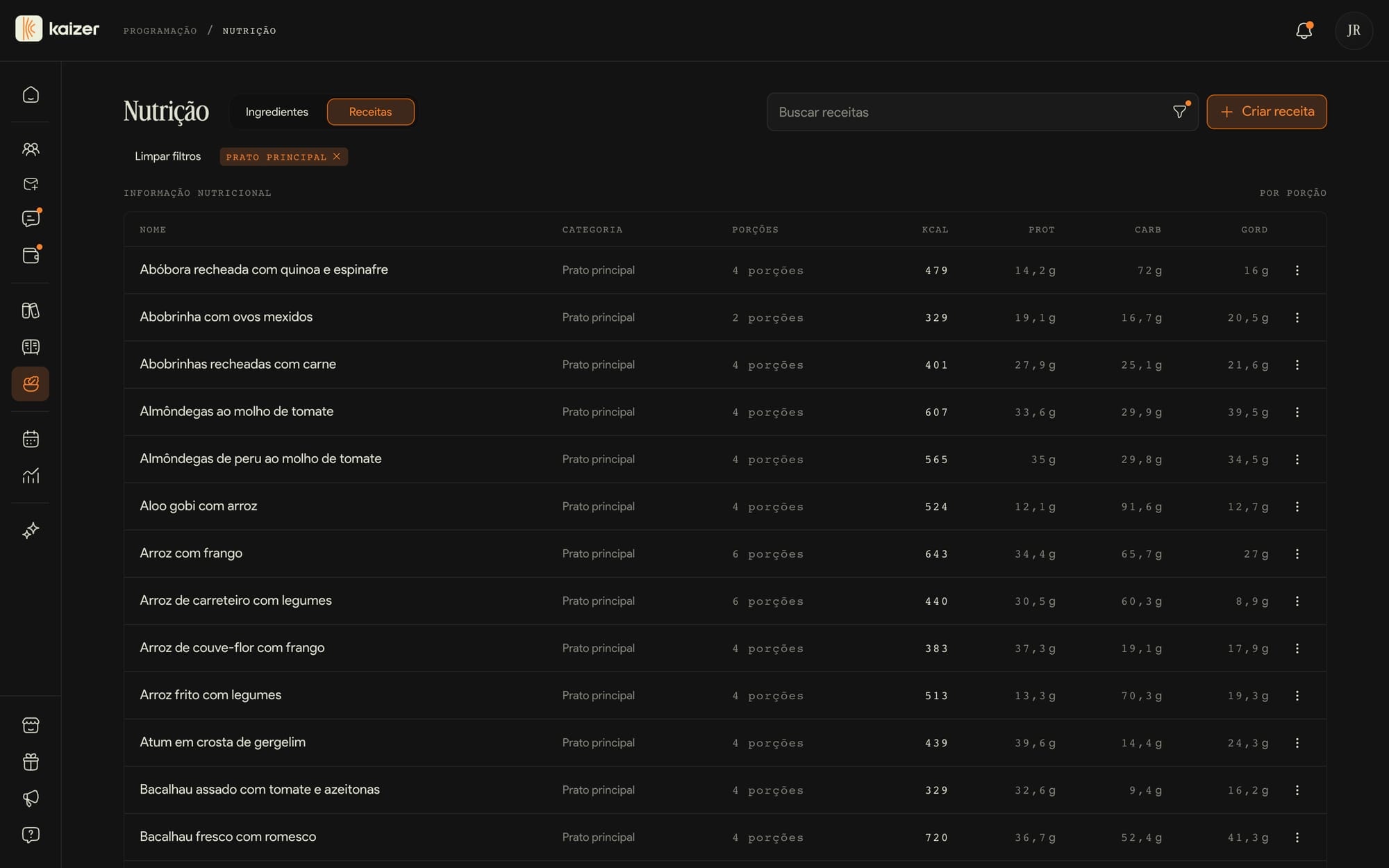Open the AI sparkle icon in sidebar

(31, 531)
